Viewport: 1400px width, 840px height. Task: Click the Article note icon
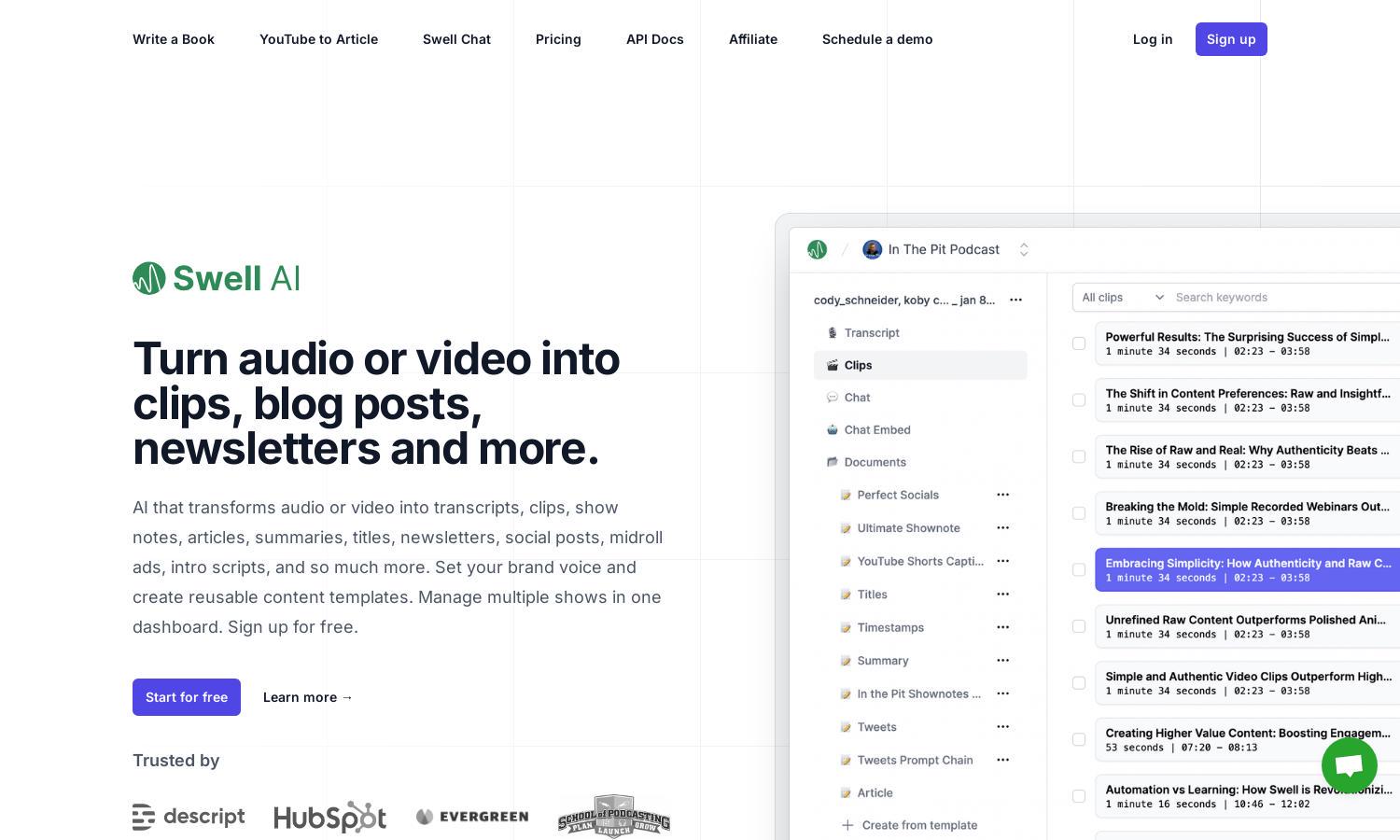pos(846,793)
